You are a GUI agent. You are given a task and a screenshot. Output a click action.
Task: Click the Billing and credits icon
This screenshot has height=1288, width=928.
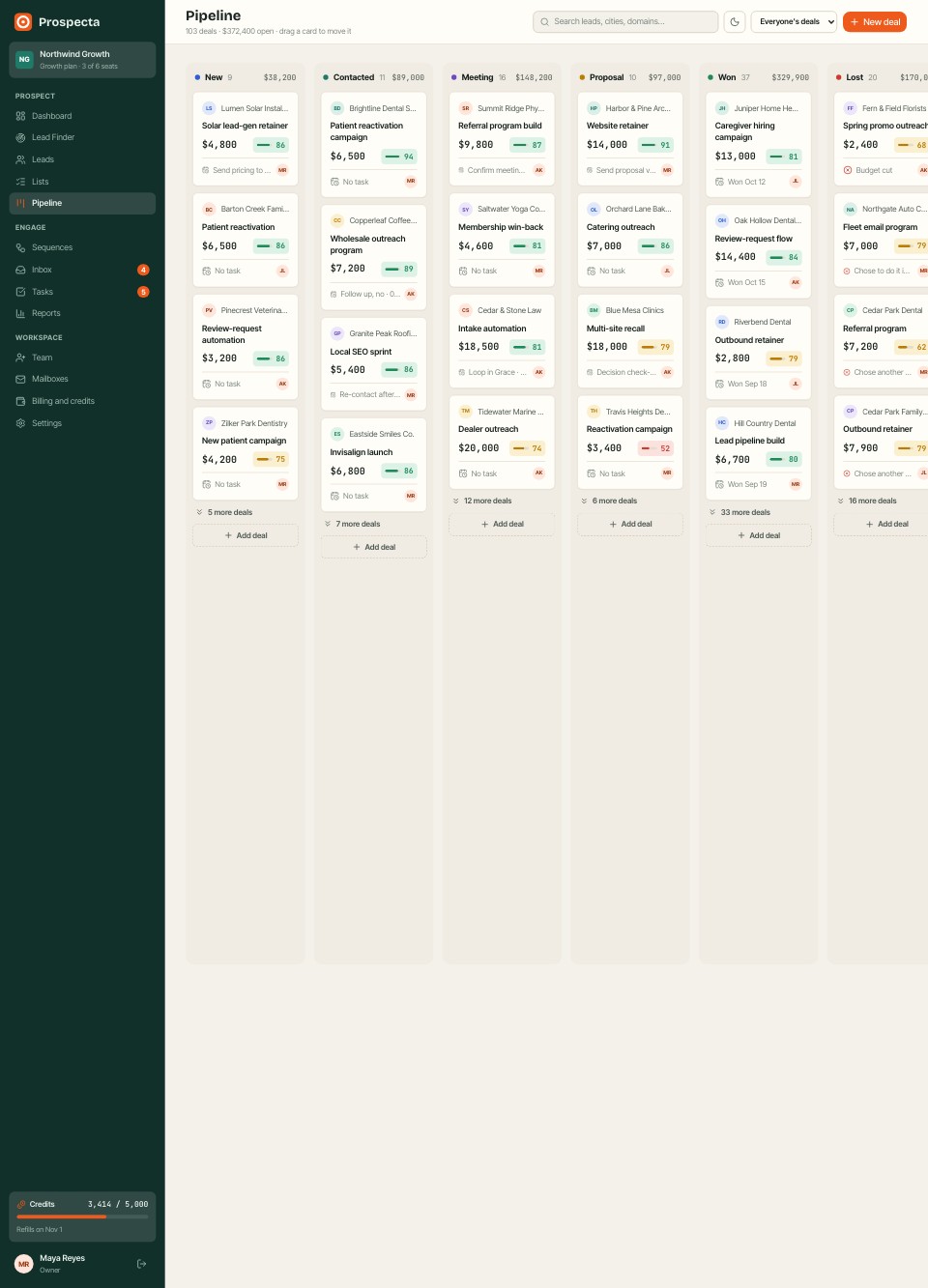pyautogui.click(x=20, y=401)
